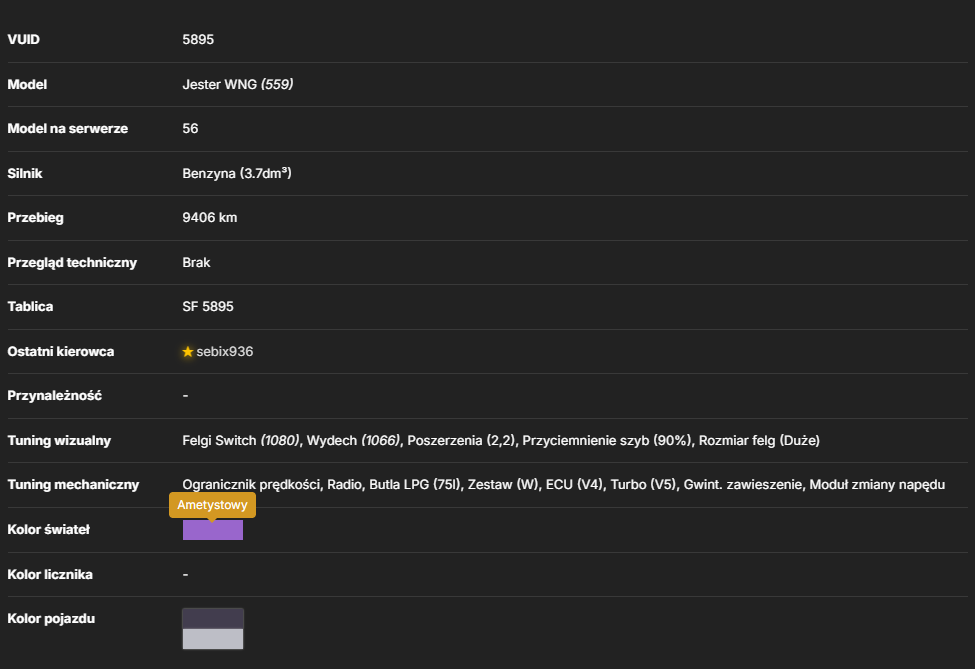975x669 pixels.
Task: Click the Tuning mechaniczny row label
Action: click(x=73, y=485)
